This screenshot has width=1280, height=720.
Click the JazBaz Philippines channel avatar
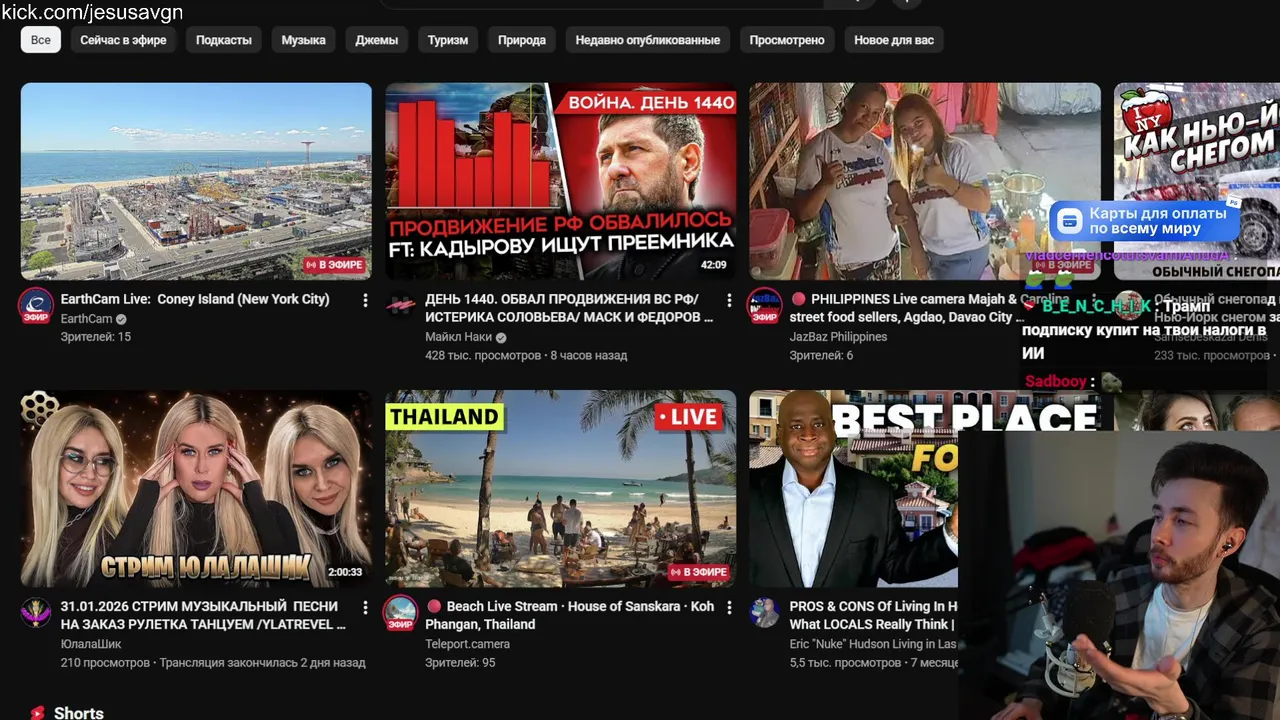pyautogui.click(x=765, y=306)
